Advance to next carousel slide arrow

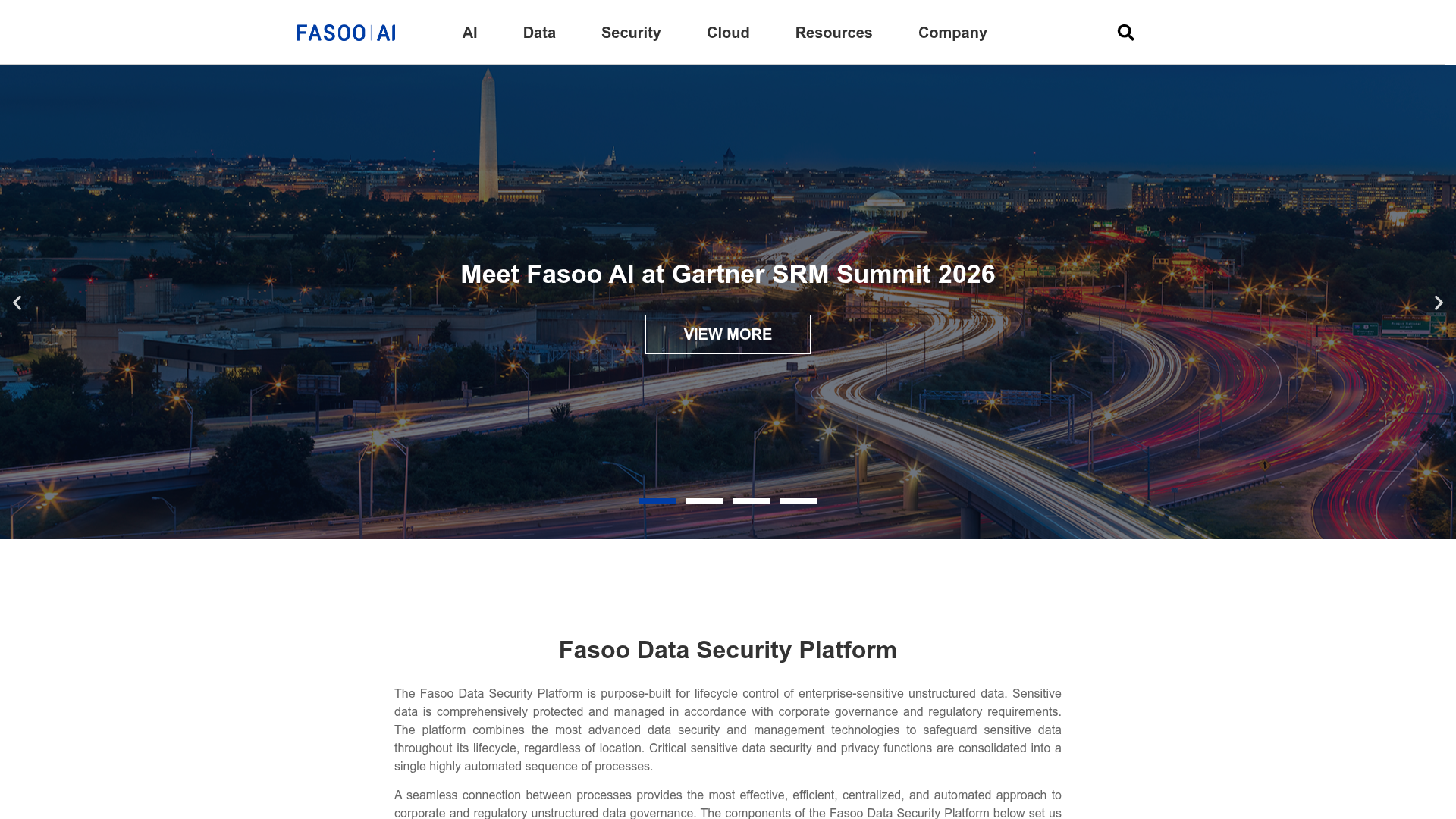pos(1439,303)
